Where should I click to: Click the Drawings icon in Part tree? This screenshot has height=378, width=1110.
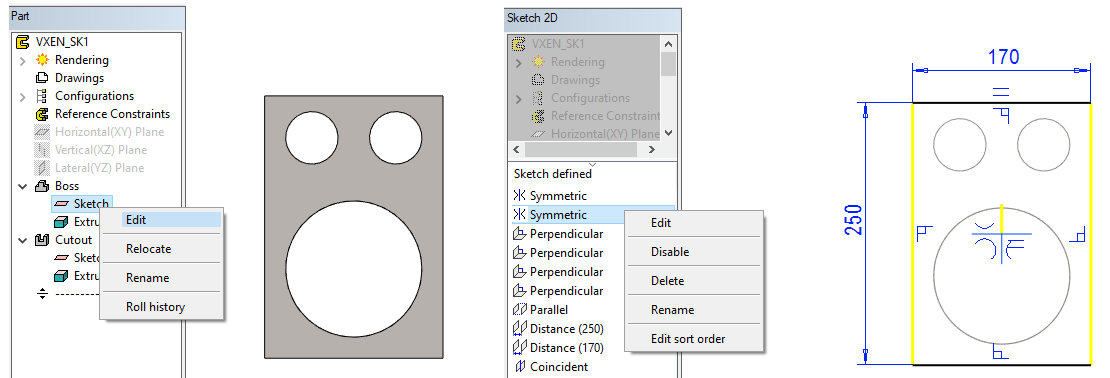[x=42, y=78]
